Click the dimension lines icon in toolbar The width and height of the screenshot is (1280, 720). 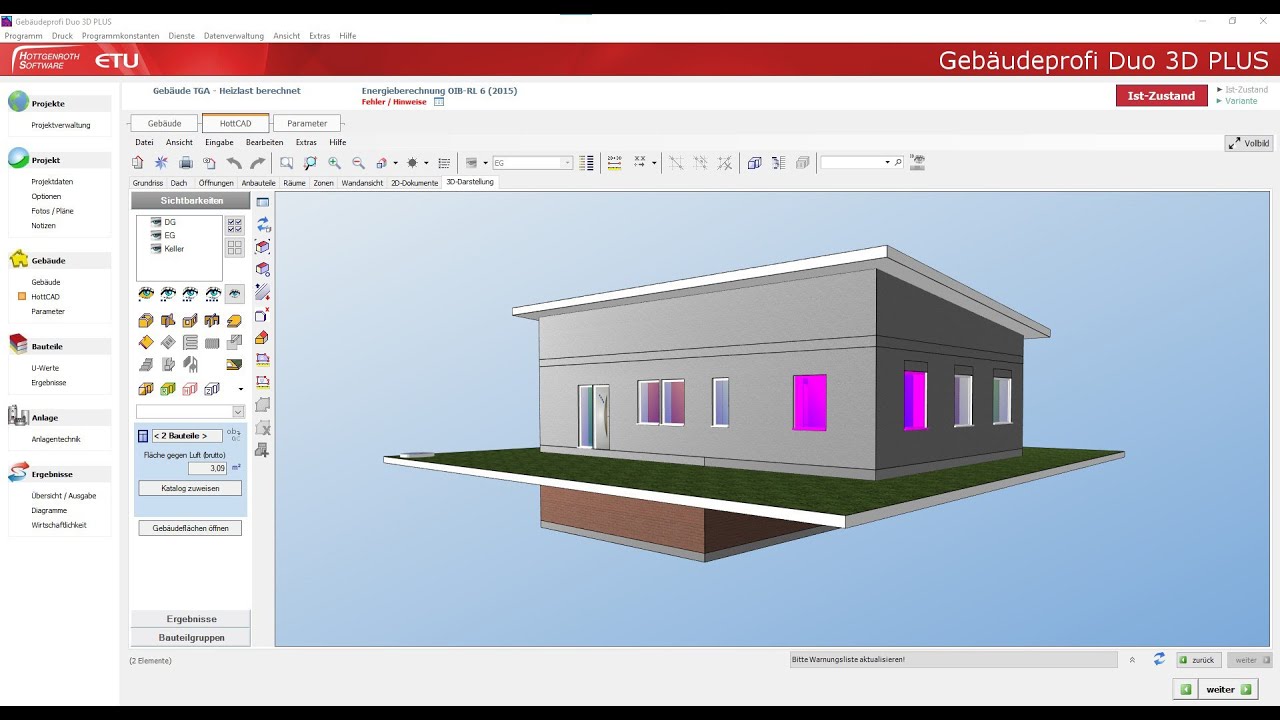[x=614, y=162]
